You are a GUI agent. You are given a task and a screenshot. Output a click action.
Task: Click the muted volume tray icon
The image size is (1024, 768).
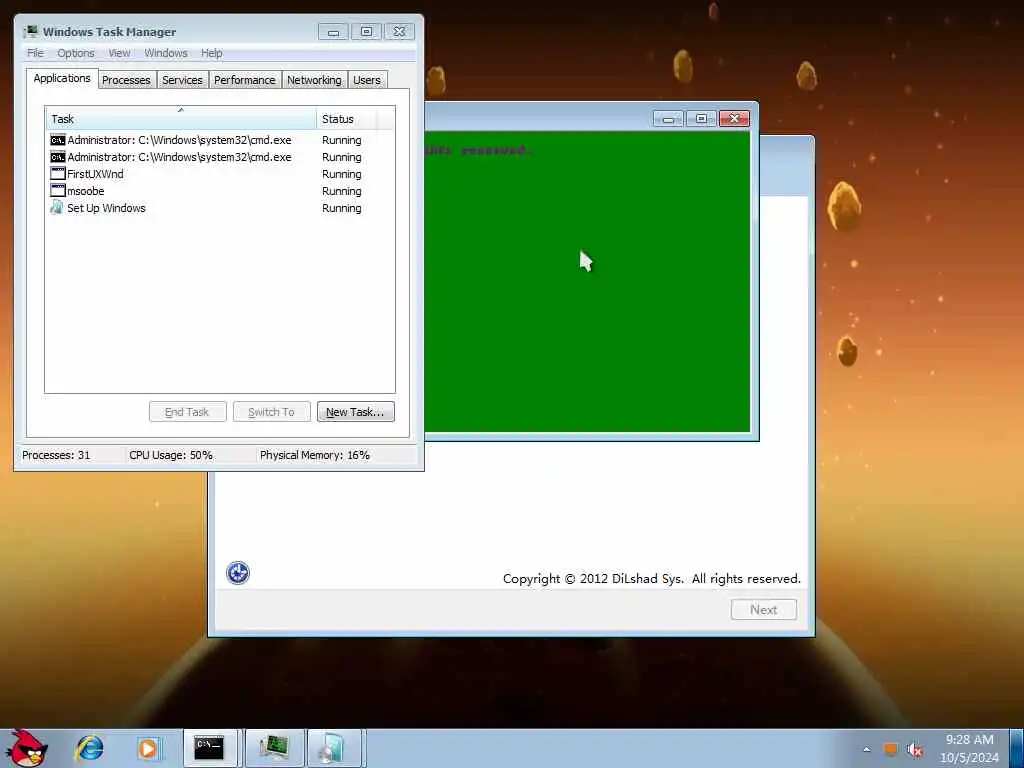[x=915, y=750]
